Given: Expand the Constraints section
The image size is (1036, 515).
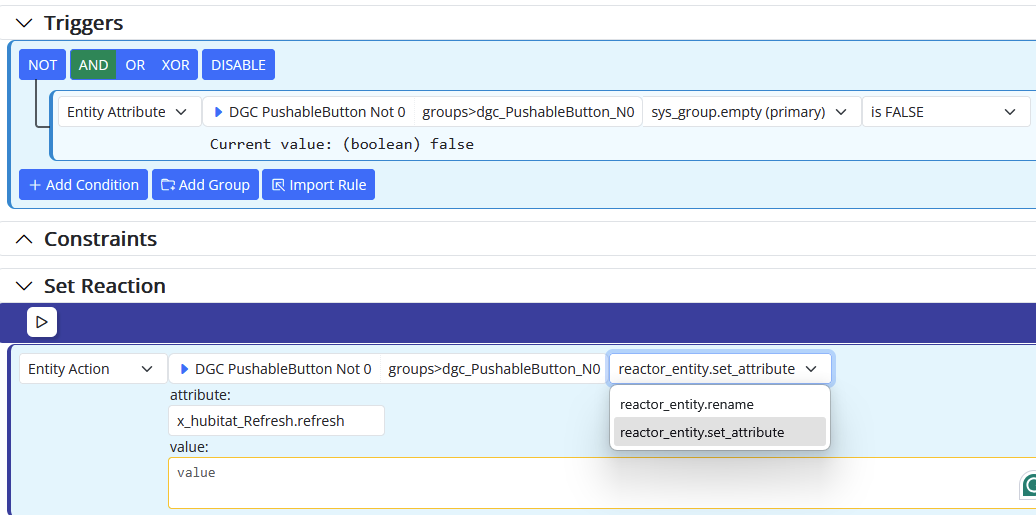Looking at the screenshot, I should click(x=24, y=239).
